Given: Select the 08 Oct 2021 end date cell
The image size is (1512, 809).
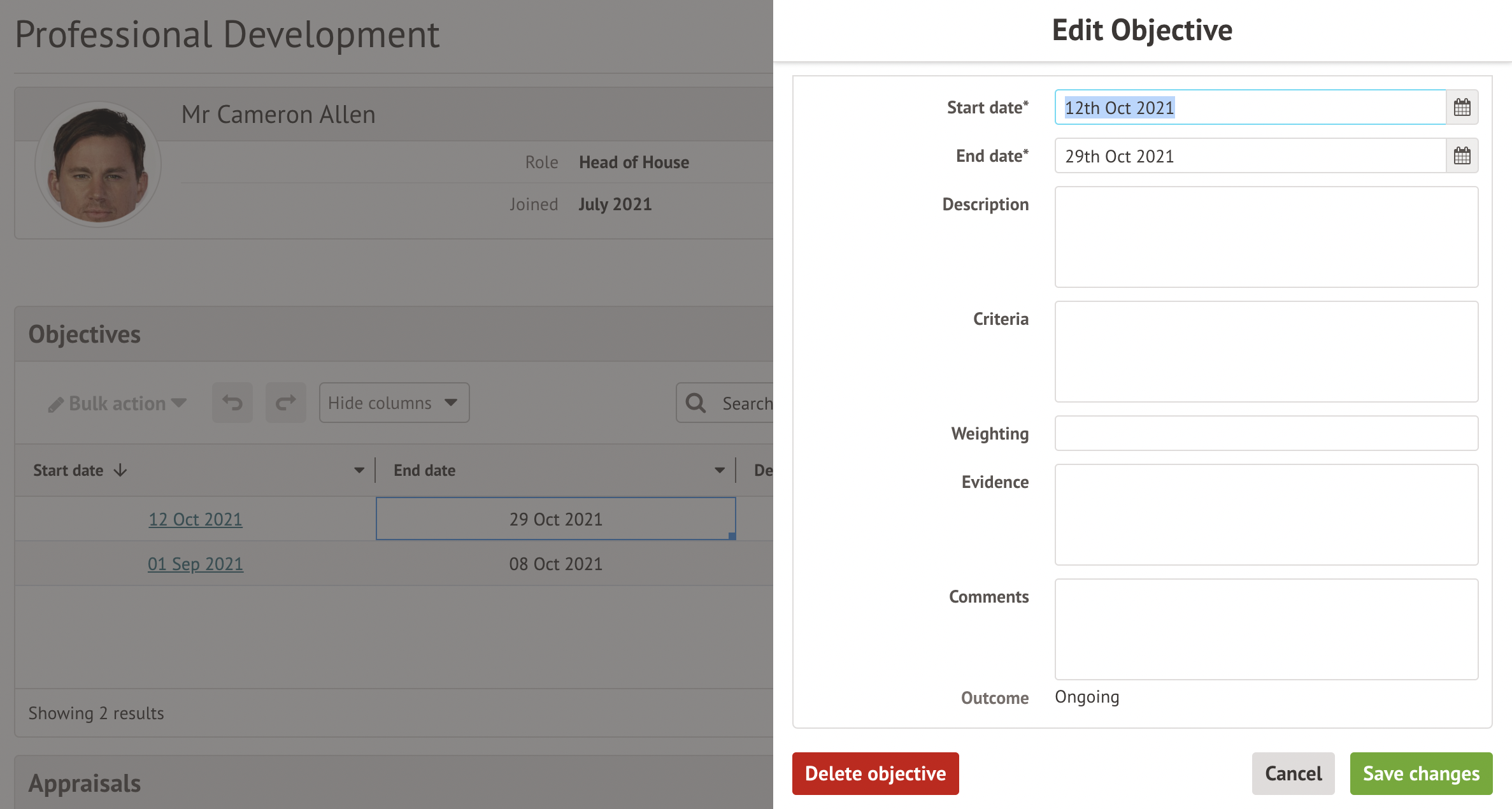Looking at the screenshot, I should (555, 564).
